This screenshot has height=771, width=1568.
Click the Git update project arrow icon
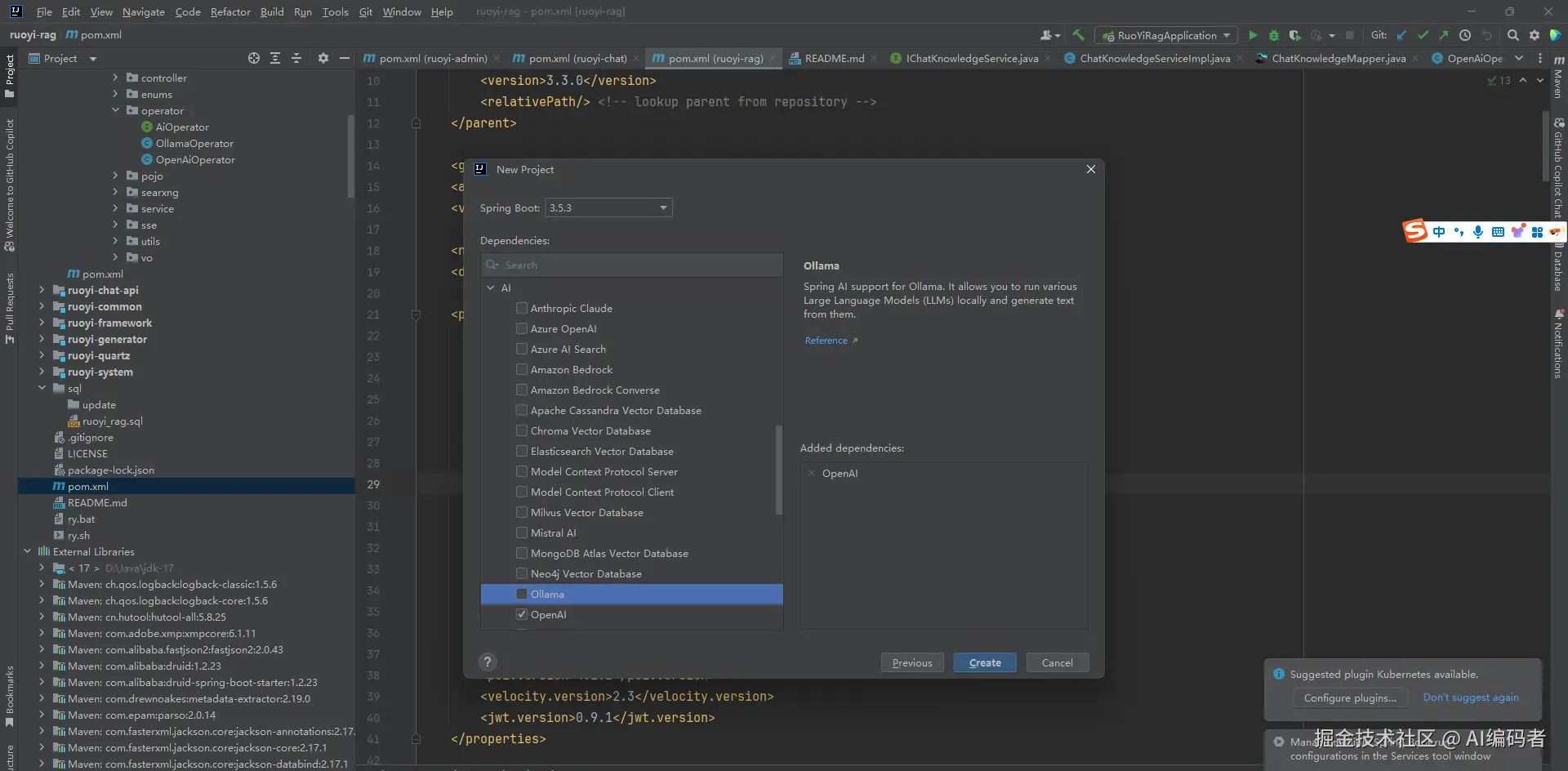(x=1402, y=35)
